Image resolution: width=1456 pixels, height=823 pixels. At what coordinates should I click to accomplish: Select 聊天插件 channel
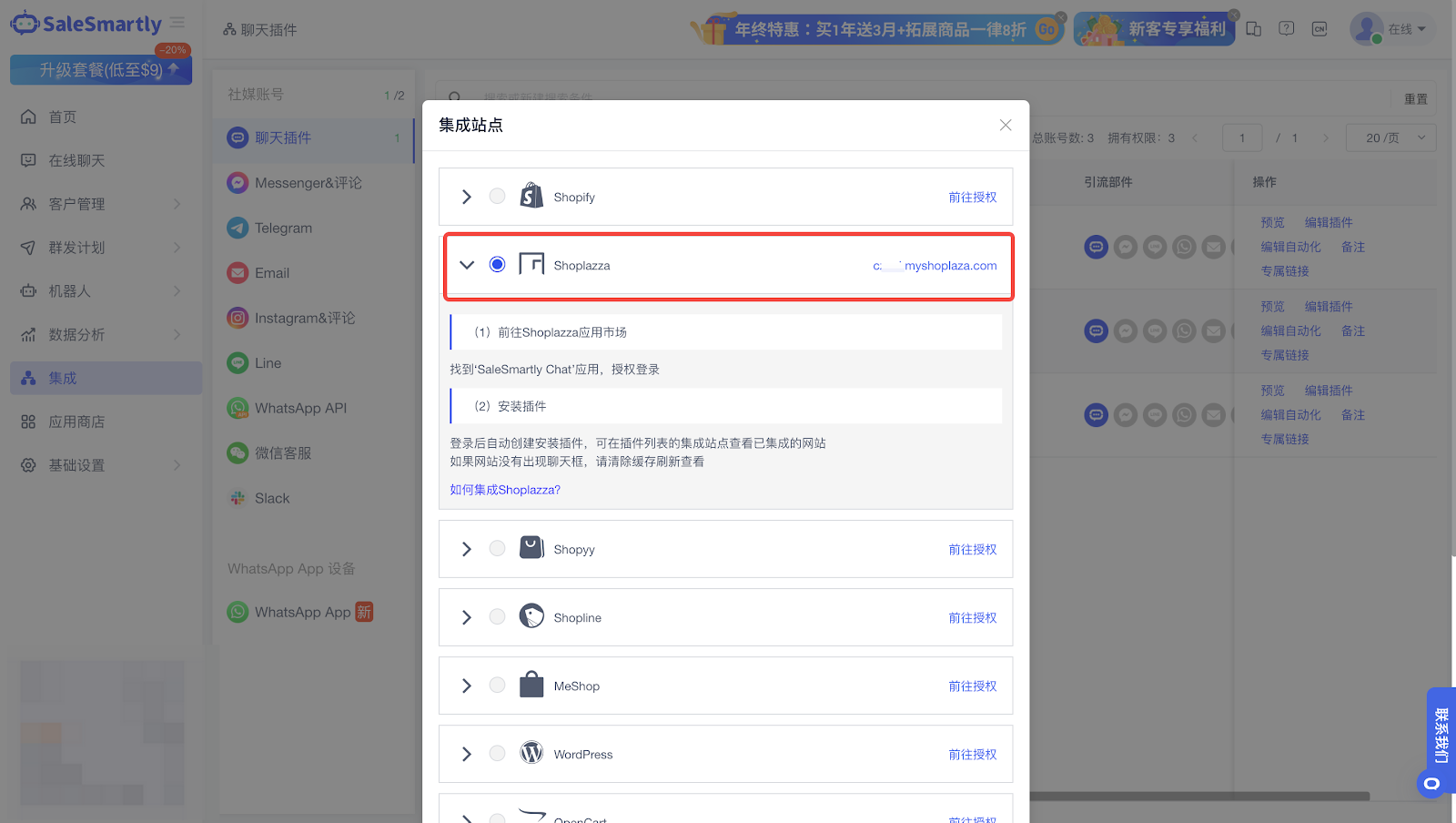[313, 138]
